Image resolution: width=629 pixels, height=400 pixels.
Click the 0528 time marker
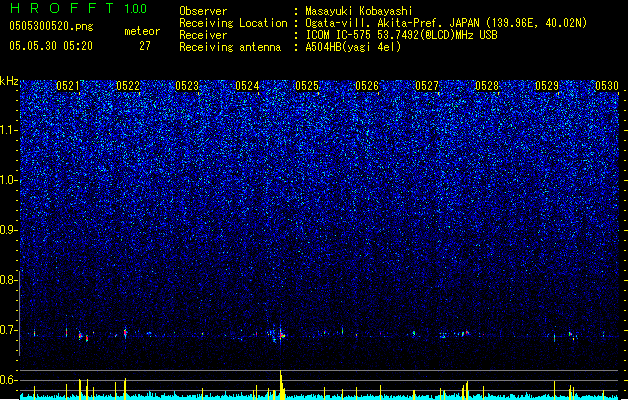(x=487, y=86)
